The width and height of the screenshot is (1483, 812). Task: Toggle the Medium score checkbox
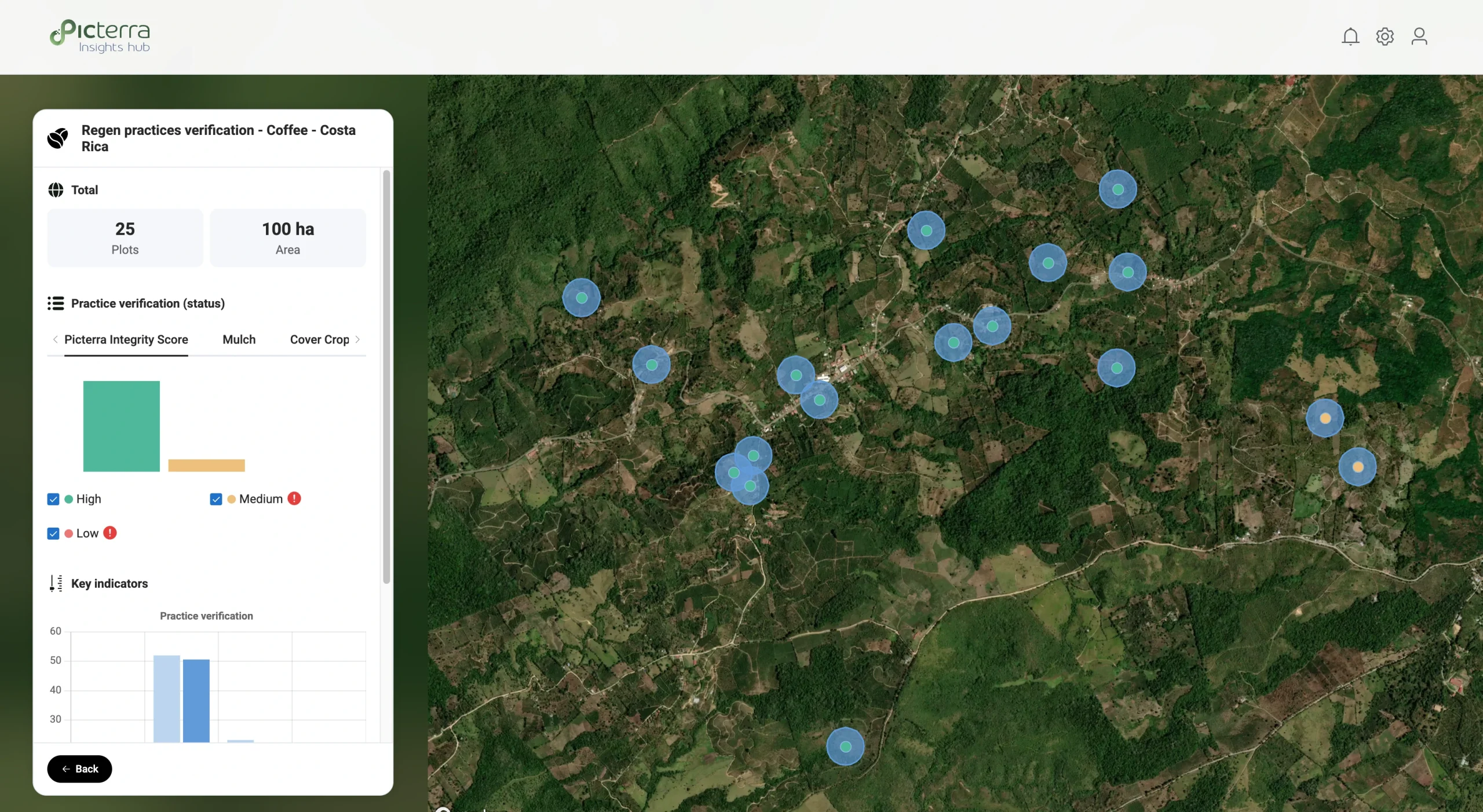(x=216, y=499)
